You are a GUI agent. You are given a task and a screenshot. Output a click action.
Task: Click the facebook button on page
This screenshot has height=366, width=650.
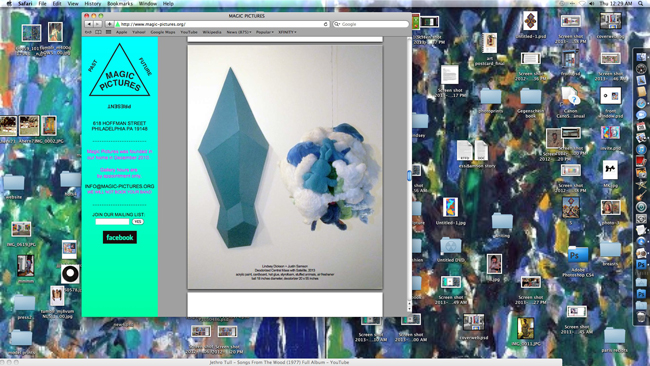pyautogui.click(x=120, y=237)
